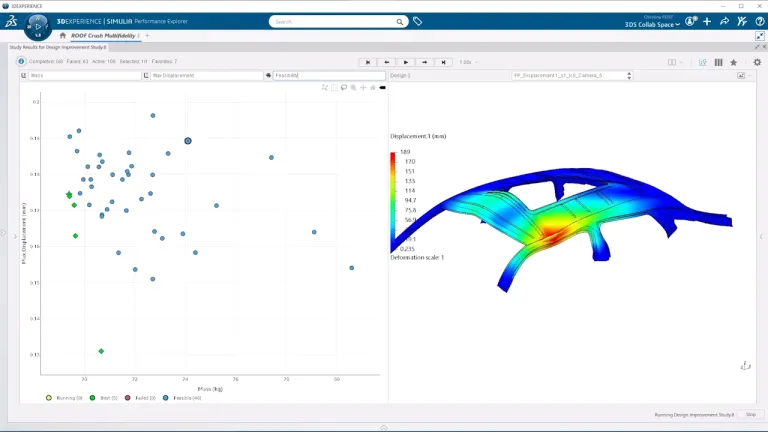Jump to last design frame
The width and height of the screenshot is (768, 432).
coord(443,62)
